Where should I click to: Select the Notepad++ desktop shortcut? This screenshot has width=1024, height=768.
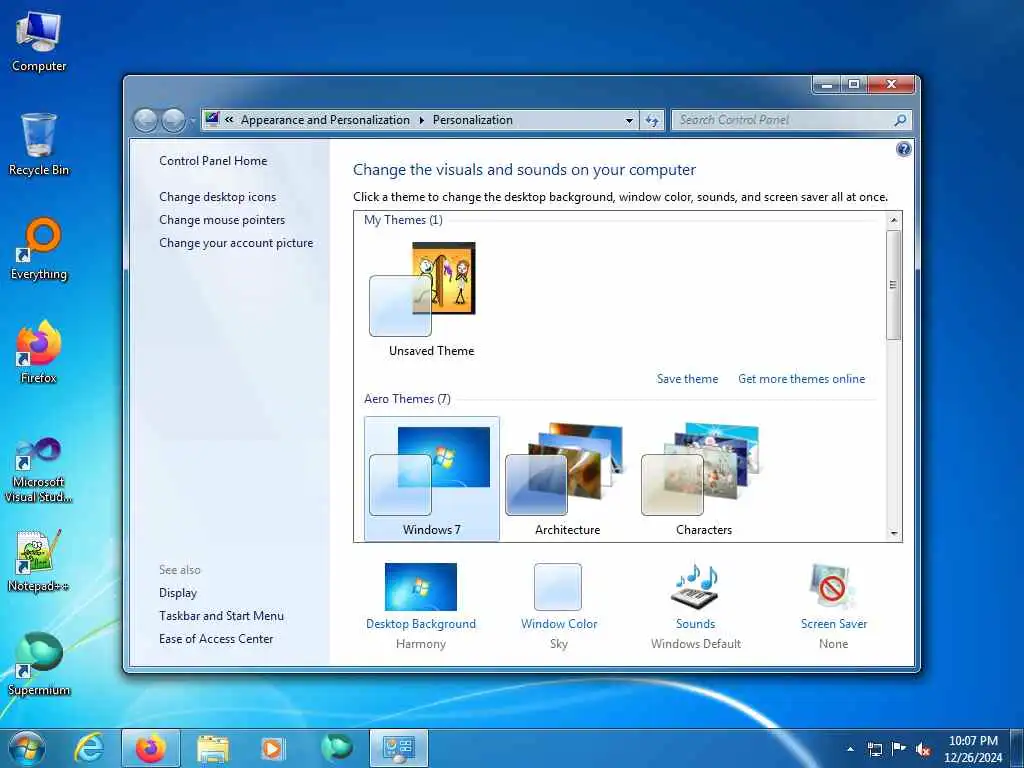point(39,560)
